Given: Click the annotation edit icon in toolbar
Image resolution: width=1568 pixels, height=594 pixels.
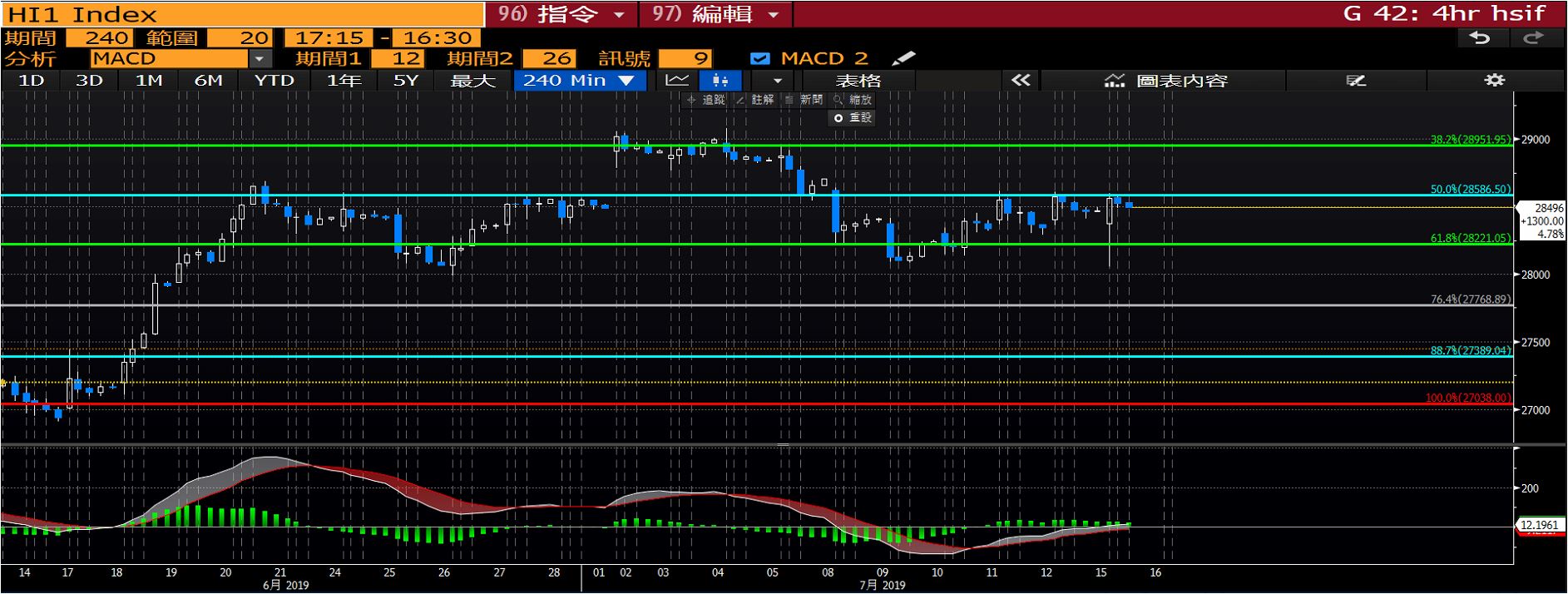Looking at the screenshot, I should (x=1356, y=80).
